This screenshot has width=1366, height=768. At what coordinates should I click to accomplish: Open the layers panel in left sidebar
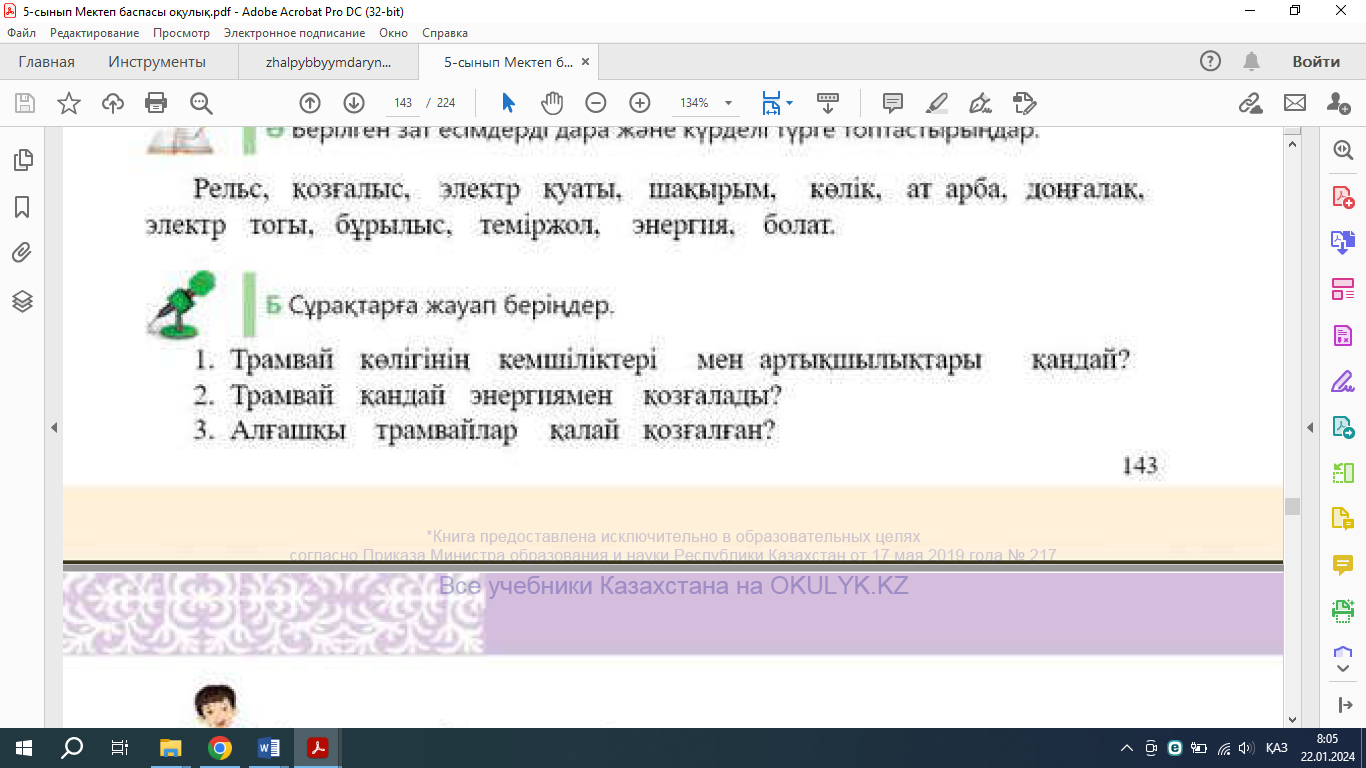(22, 301)
